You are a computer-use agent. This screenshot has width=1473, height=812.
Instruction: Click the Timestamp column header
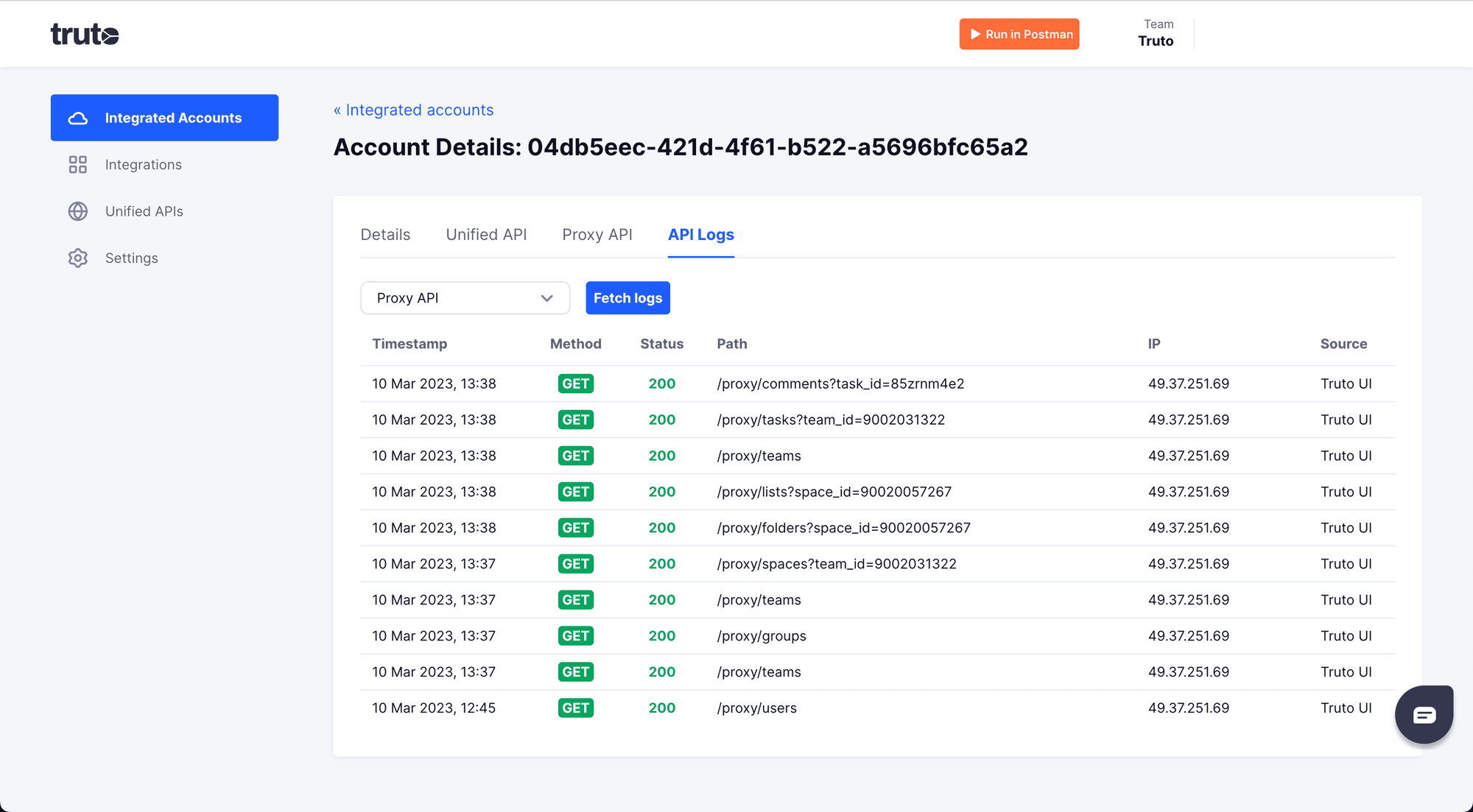(410, 343)
